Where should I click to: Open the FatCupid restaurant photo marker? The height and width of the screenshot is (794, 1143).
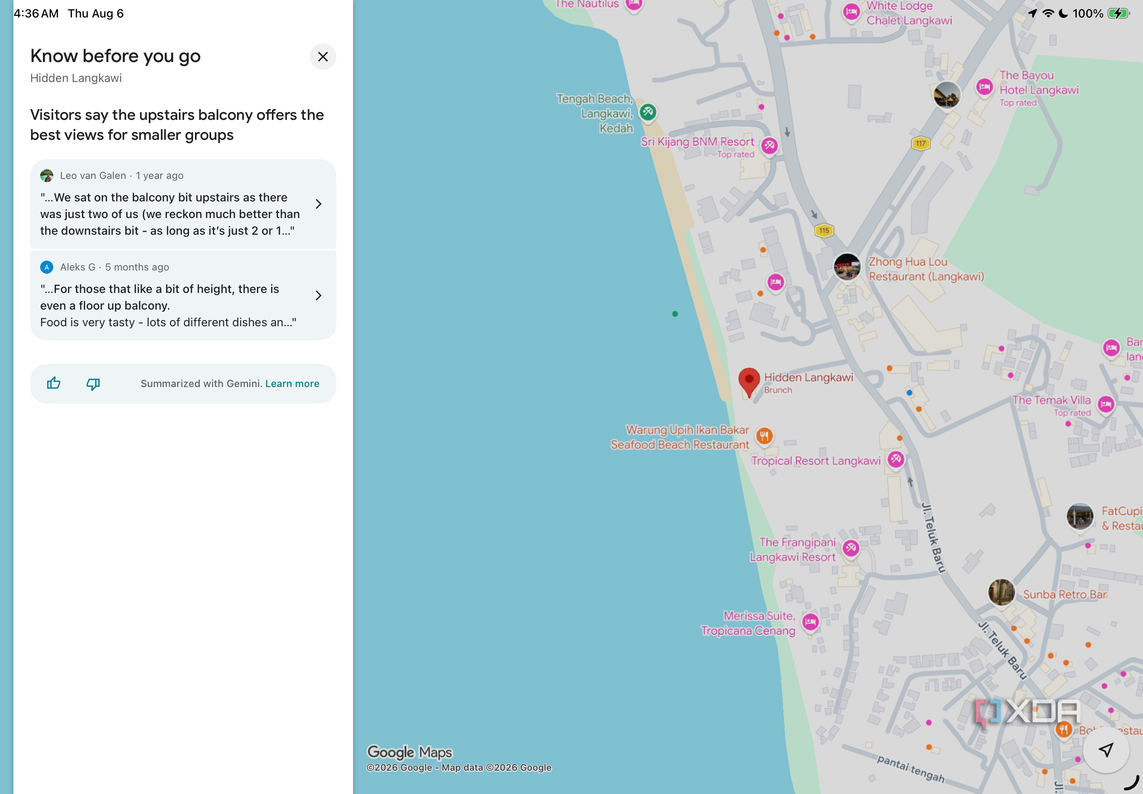pyautogui.click(x=1080, y=516)
